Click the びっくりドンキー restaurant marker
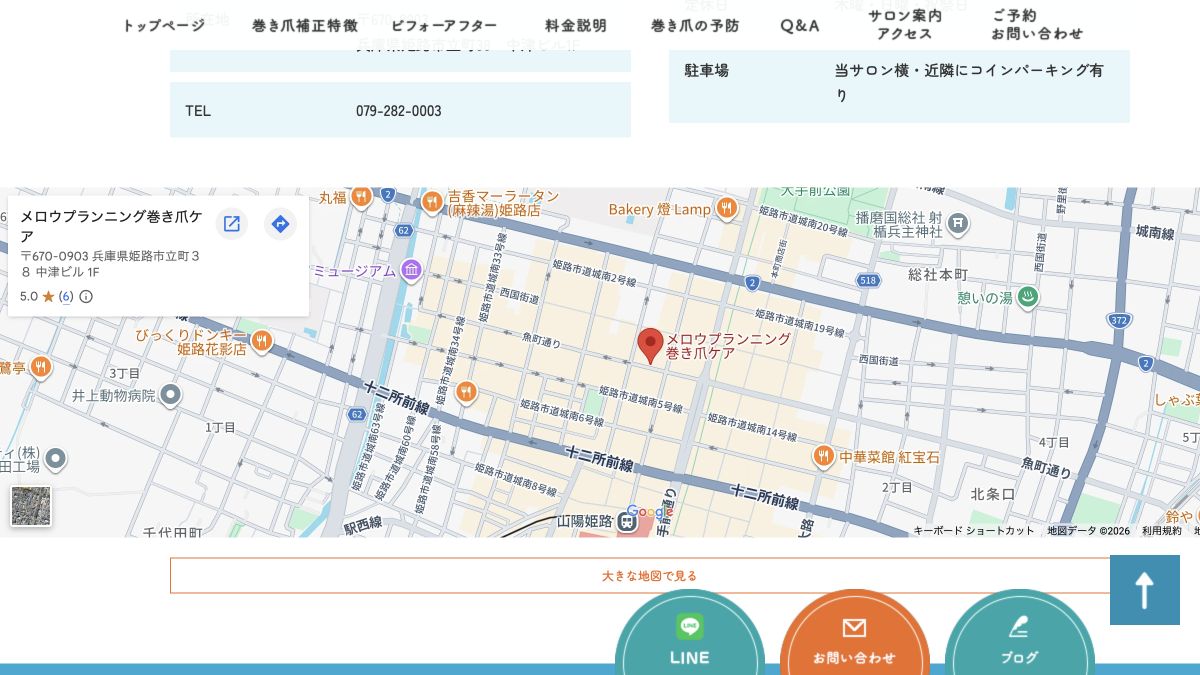This screenshot has width=1200, height=675. point(261,341)
